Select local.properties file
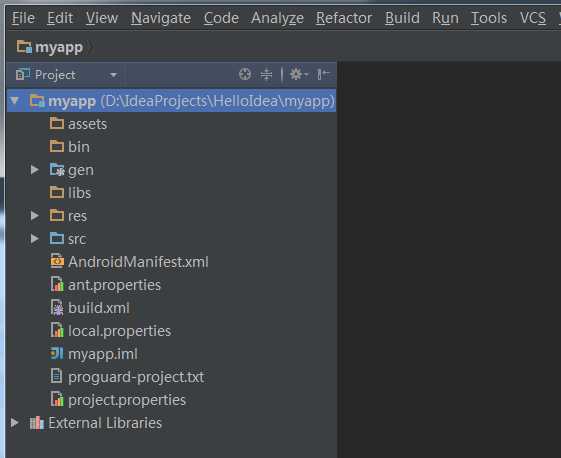The width and height of the screenshot is (561, 458). click(119, 331)
